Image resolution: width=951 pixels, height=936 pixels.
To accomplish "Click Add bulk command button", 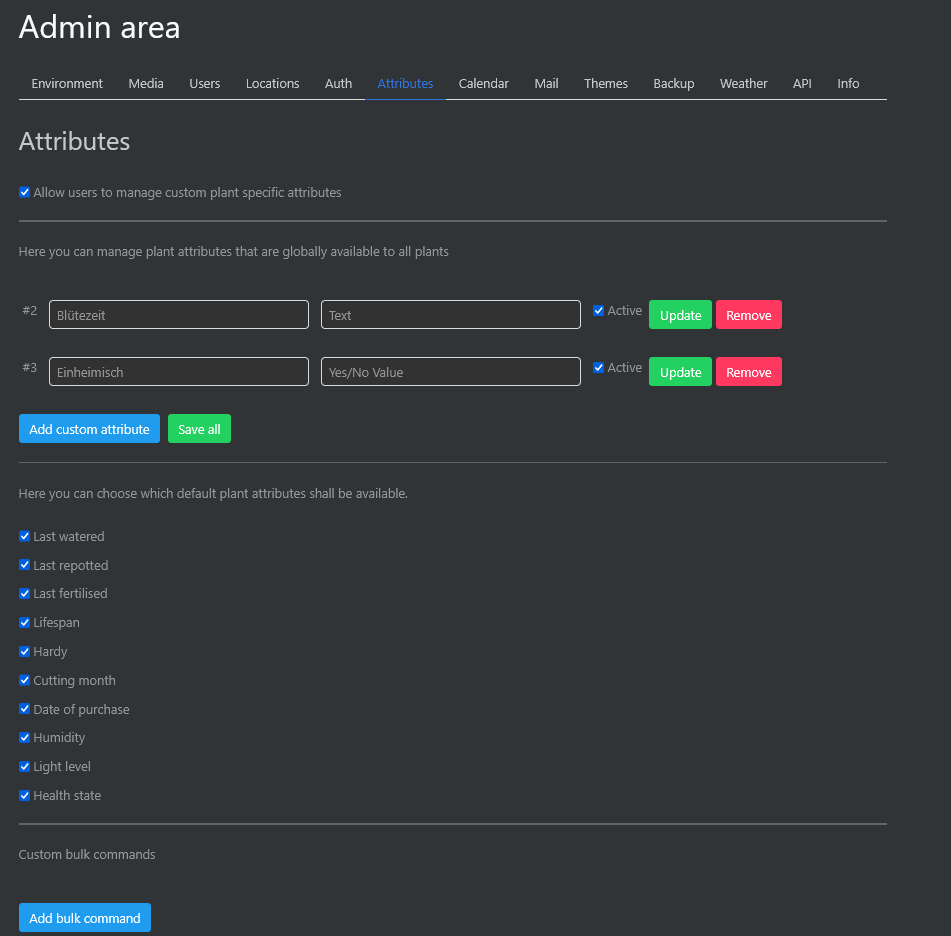I will 85,918.
